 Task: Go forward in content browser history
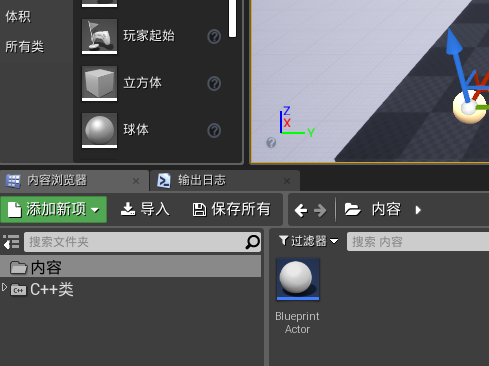(x=320, y=210)
